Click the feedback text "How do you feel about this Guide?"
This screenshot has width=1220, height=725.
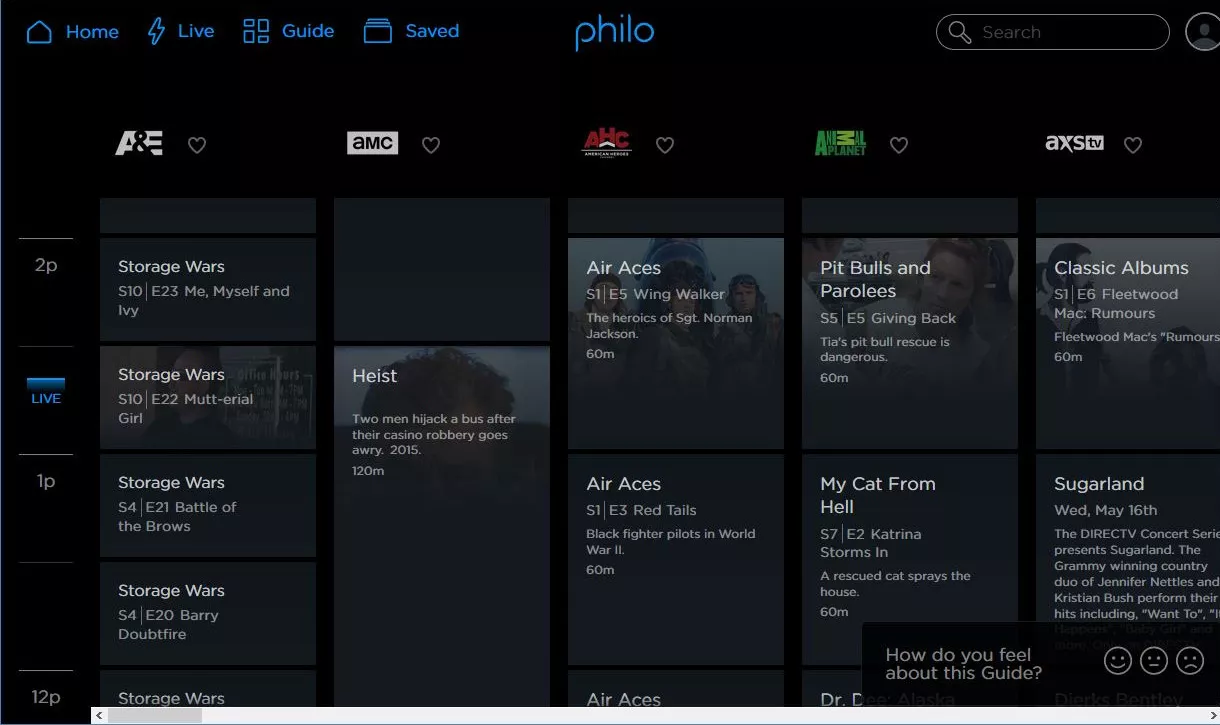[x=963, y=663]
